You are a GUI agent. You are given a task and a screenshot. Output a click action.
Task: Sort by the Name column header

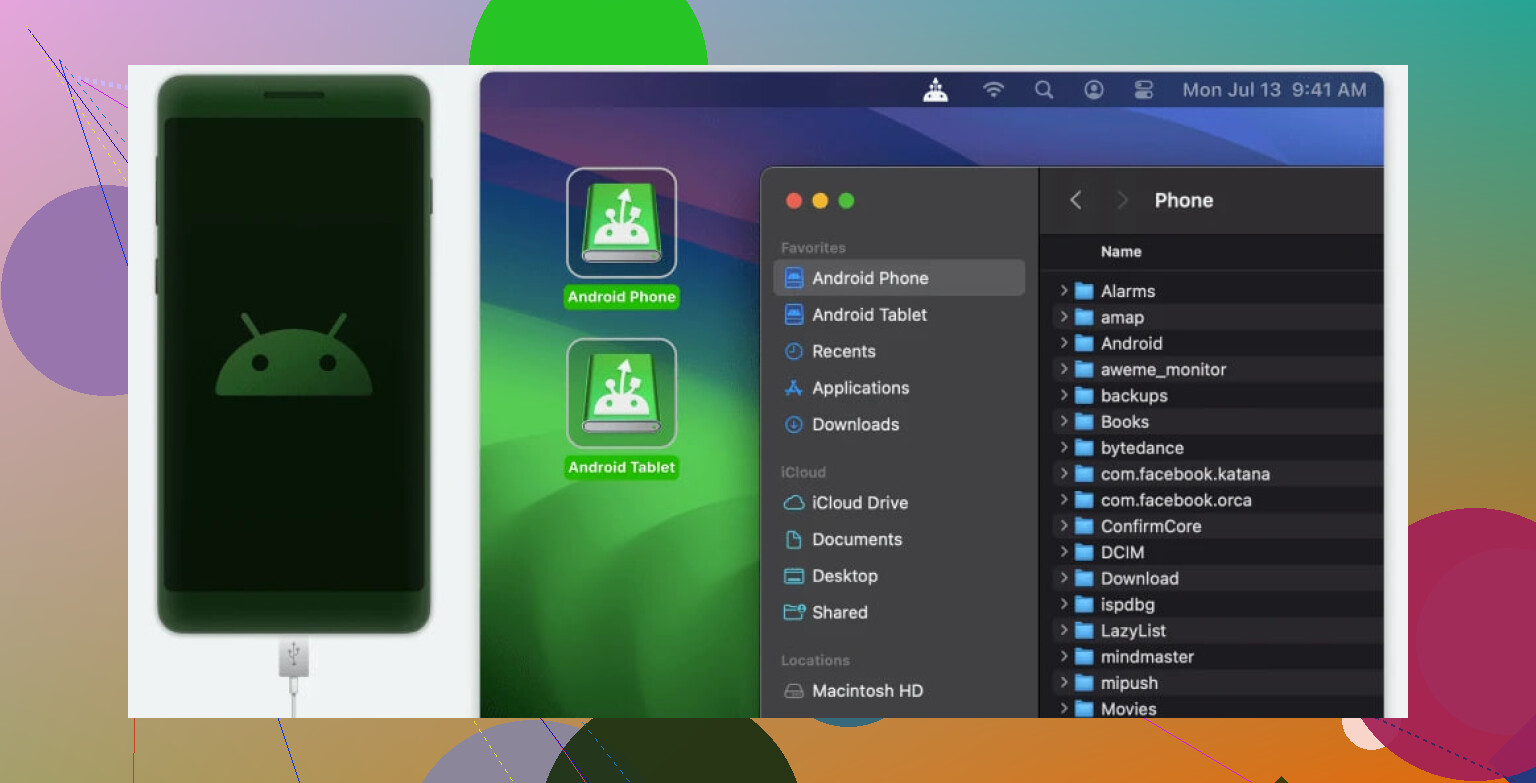[x=1121, y=252]
